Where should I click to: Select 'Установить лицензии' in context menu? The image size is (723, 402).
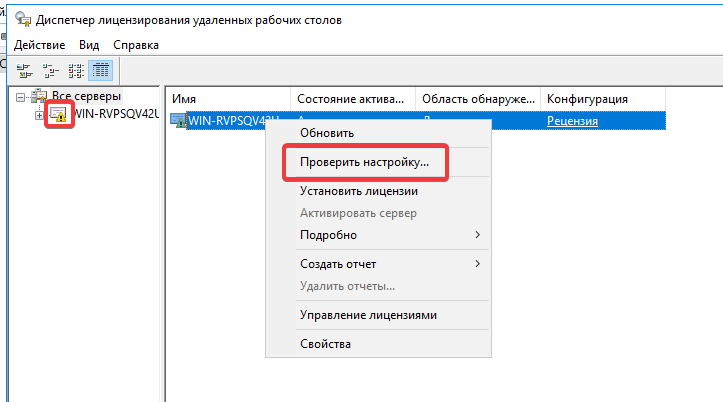click(x=358, y=191)
